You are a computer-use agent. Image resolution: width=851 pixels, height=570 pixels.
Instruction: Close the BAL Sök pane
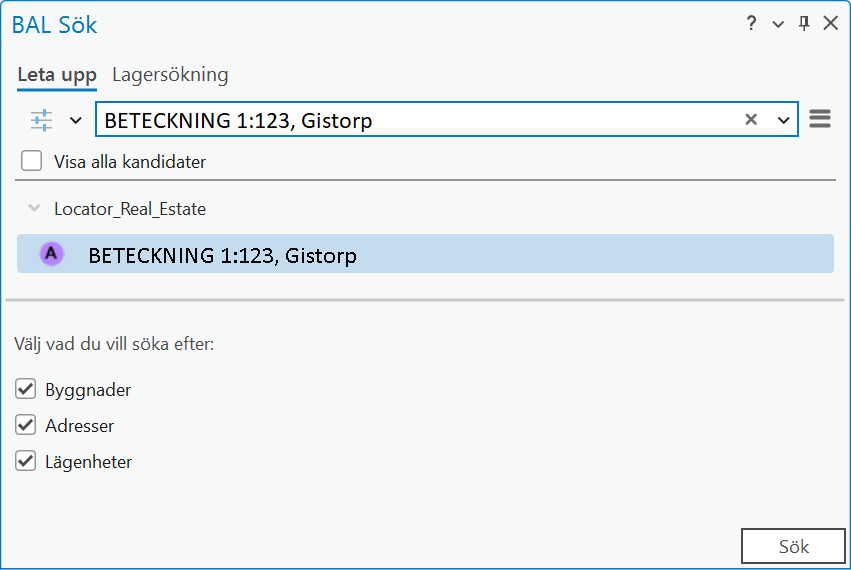830,24
